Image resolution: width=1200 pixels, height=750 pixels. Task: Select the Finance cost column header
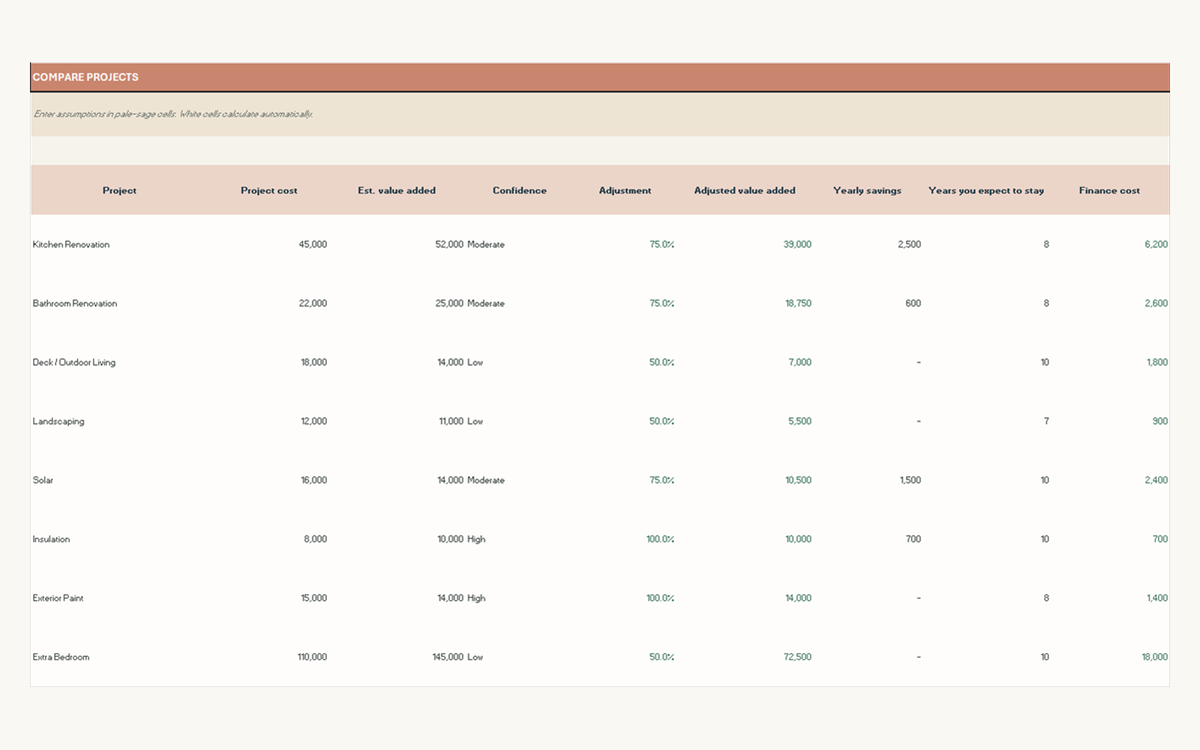[x=1110, y=190]
